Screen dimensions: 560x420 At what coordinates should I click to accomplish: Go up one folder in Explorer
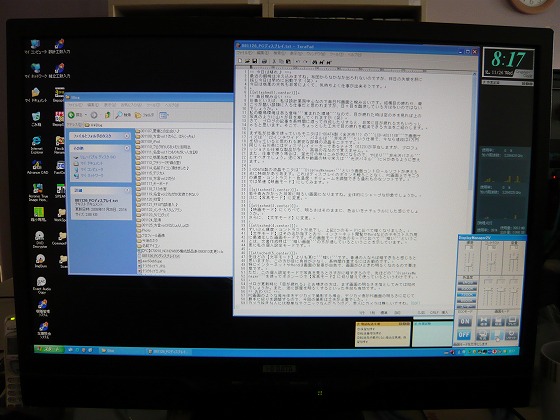107,115
